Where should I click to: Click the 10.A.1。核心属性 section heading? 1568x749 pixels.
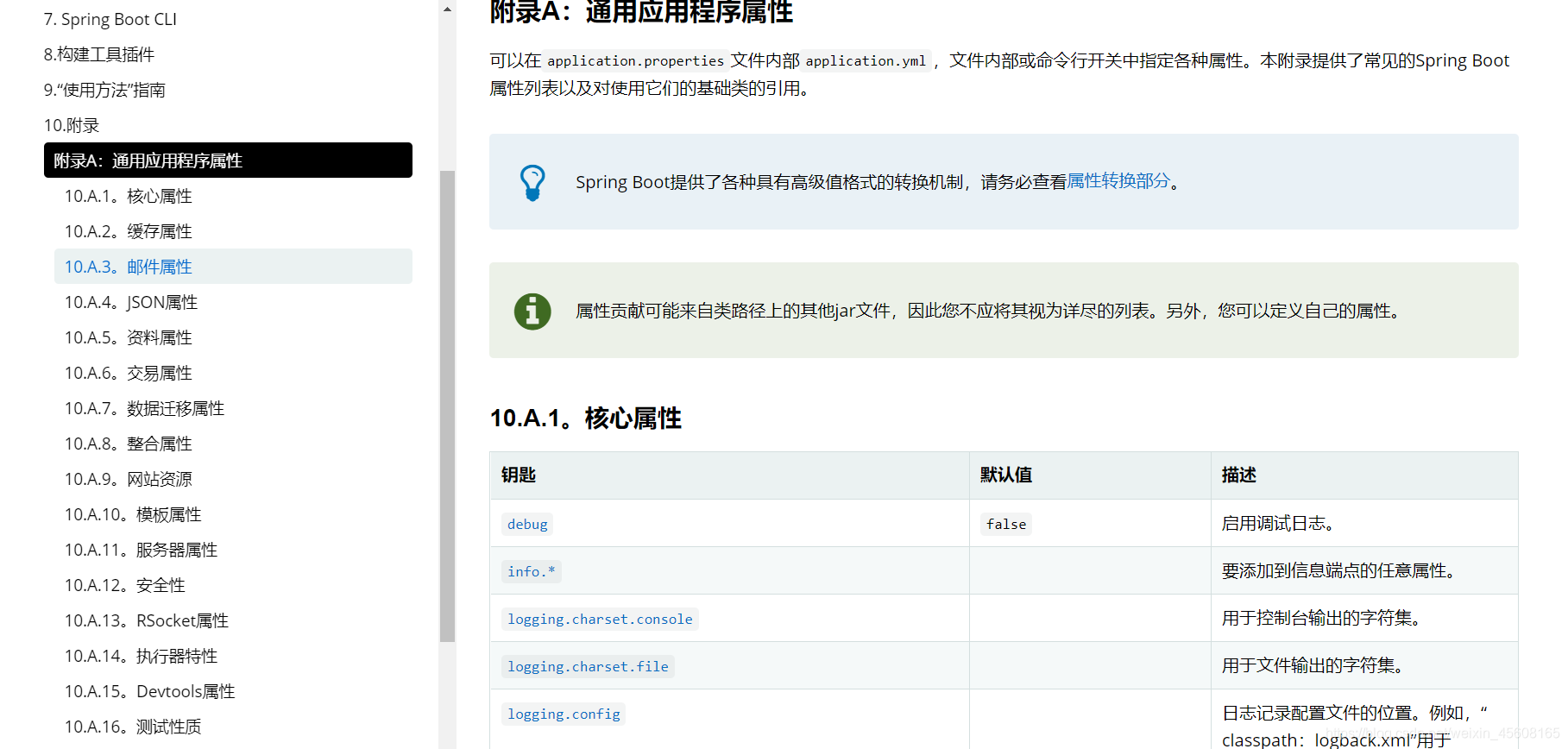click(x=586, y=419)
